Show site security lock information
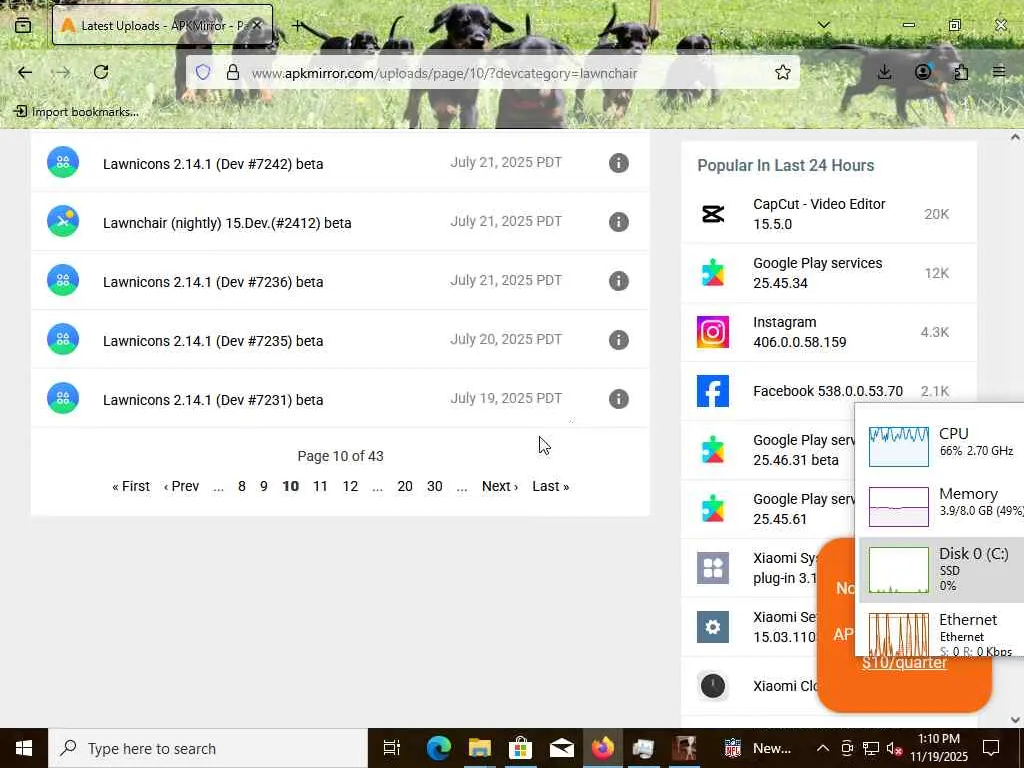The image size is (1024, 768). (232, 72)
